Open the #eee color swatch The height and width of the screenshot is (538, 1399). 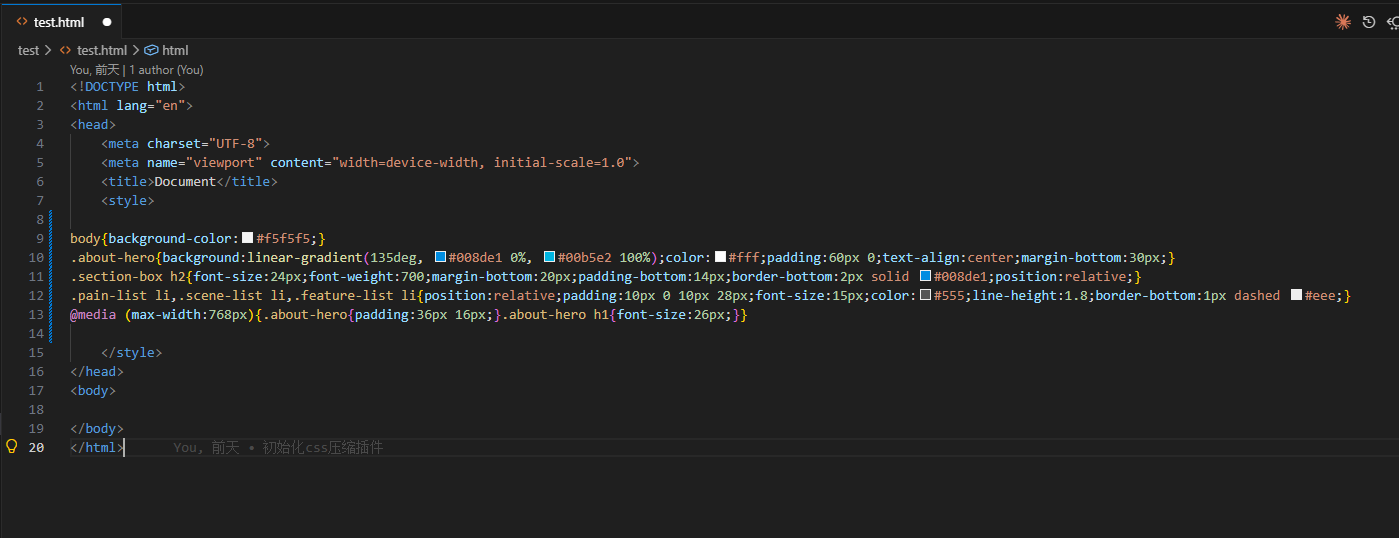1296,295
